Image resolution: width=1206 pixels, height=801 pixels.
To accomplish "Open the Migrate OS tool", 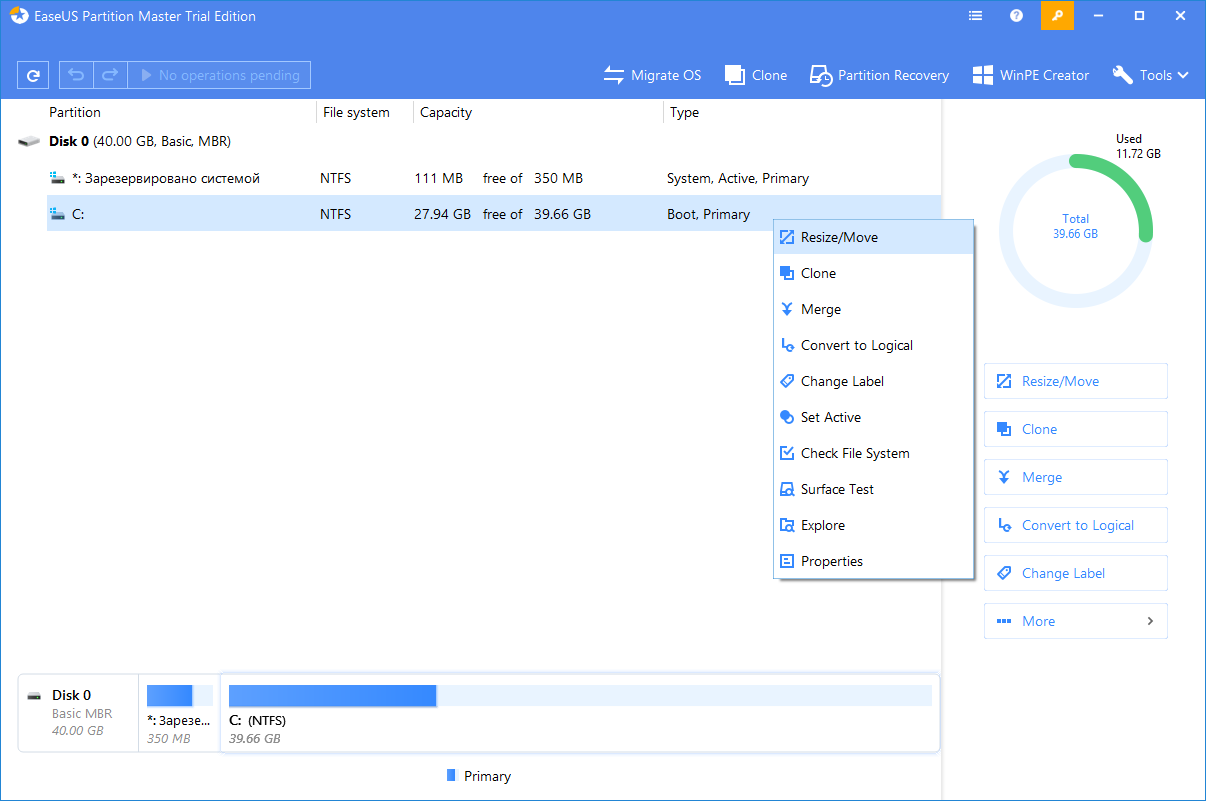I will pyautogui.click(x=653, y=75).
